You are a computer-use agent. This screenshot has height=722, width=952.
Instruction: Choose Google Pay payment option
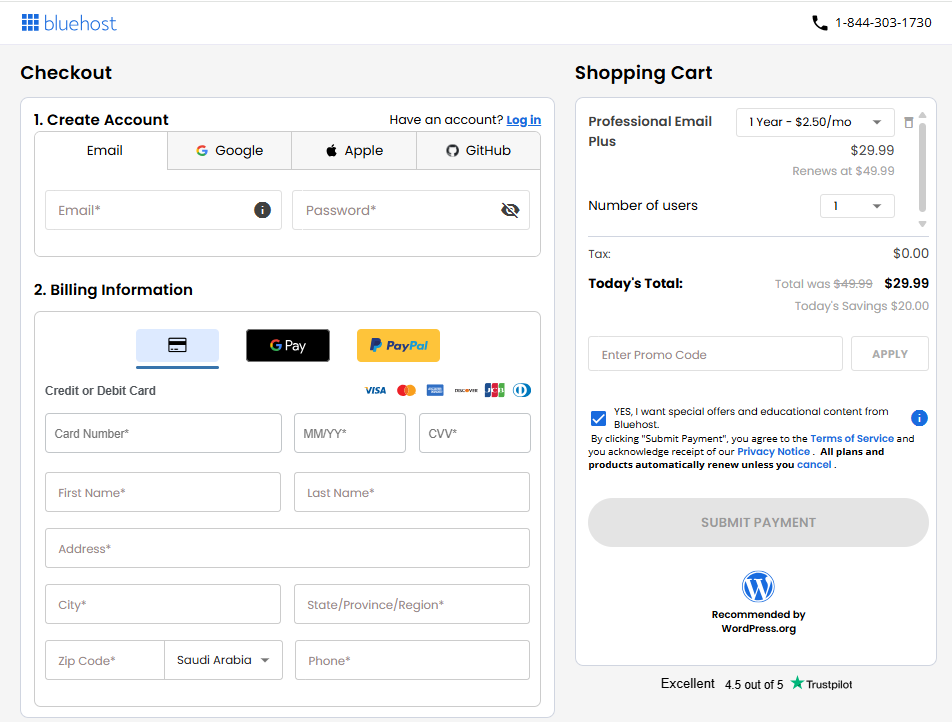tap(288, 346)
